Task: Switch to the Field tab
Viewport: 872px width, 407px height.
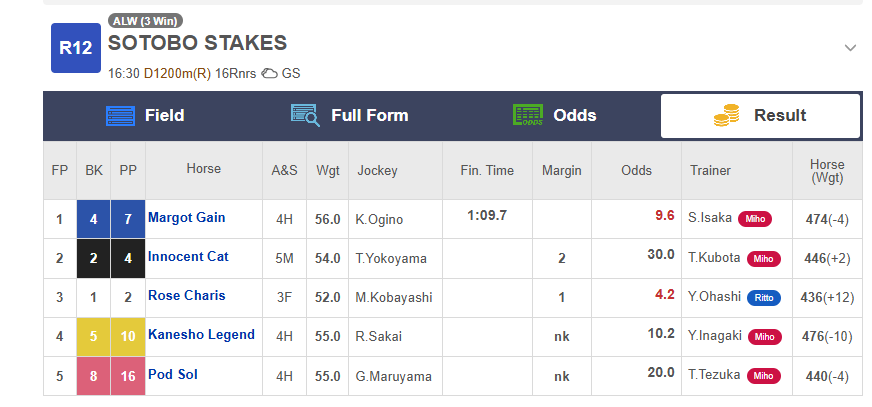Action: [x=146, y=116]
